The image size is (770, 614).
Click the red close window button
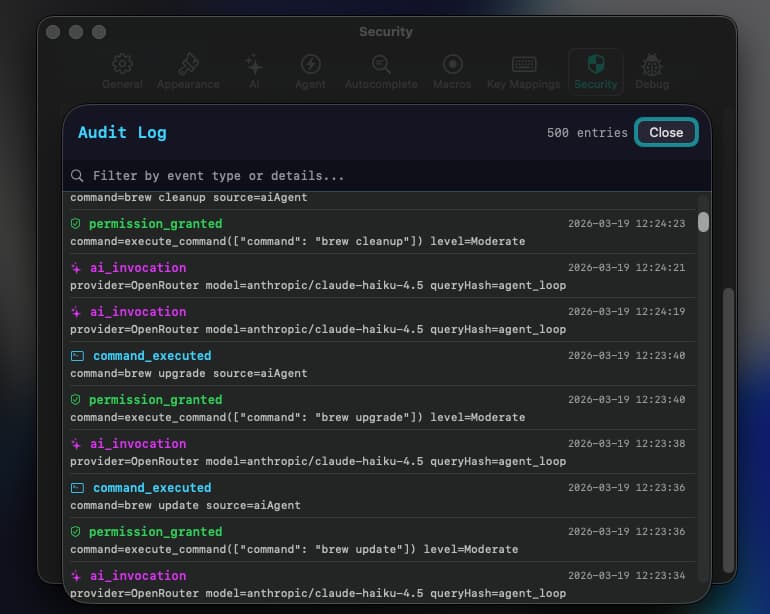tap(53, 32)
